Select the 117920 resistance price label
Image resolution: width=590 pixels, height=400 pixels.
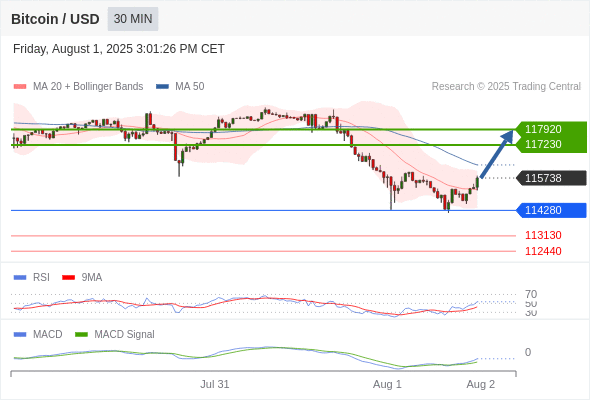[543, 129]
